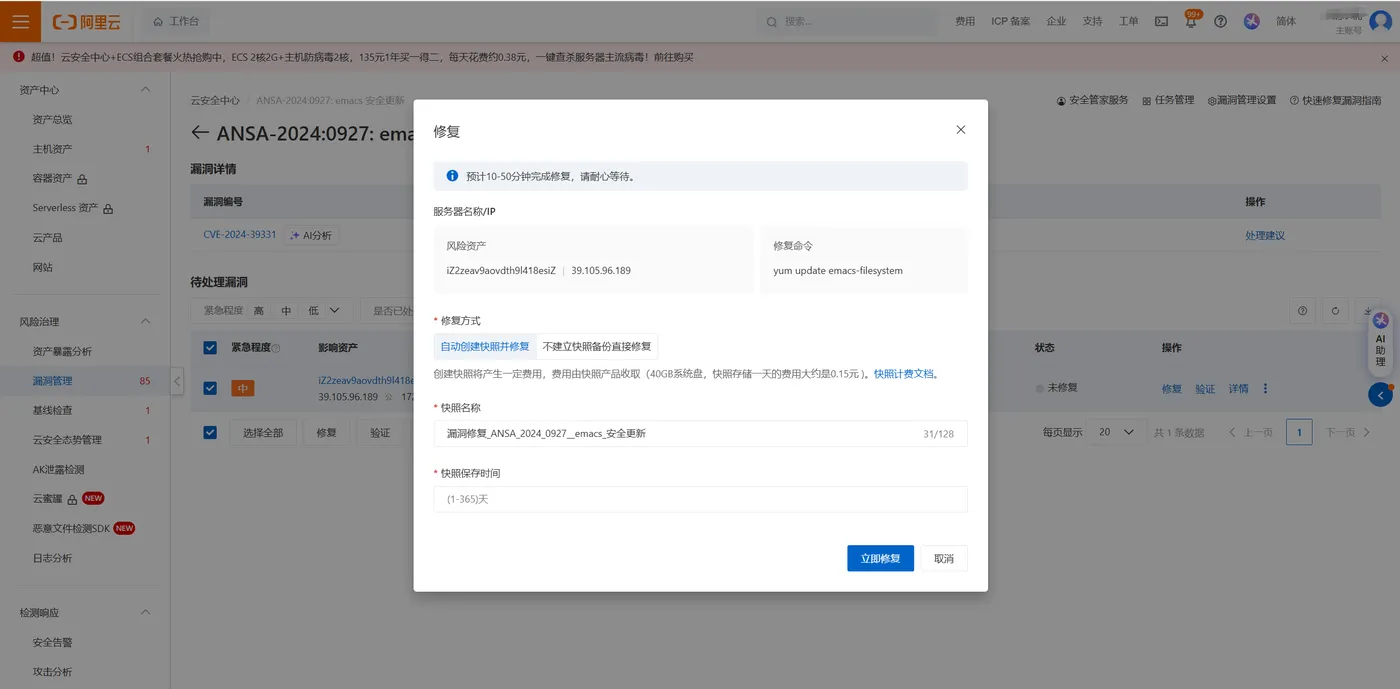The image size is (1400, 689).
Task: Dismiss the promotional banner
Action: pyautogui.click(x=1384, y=58)
